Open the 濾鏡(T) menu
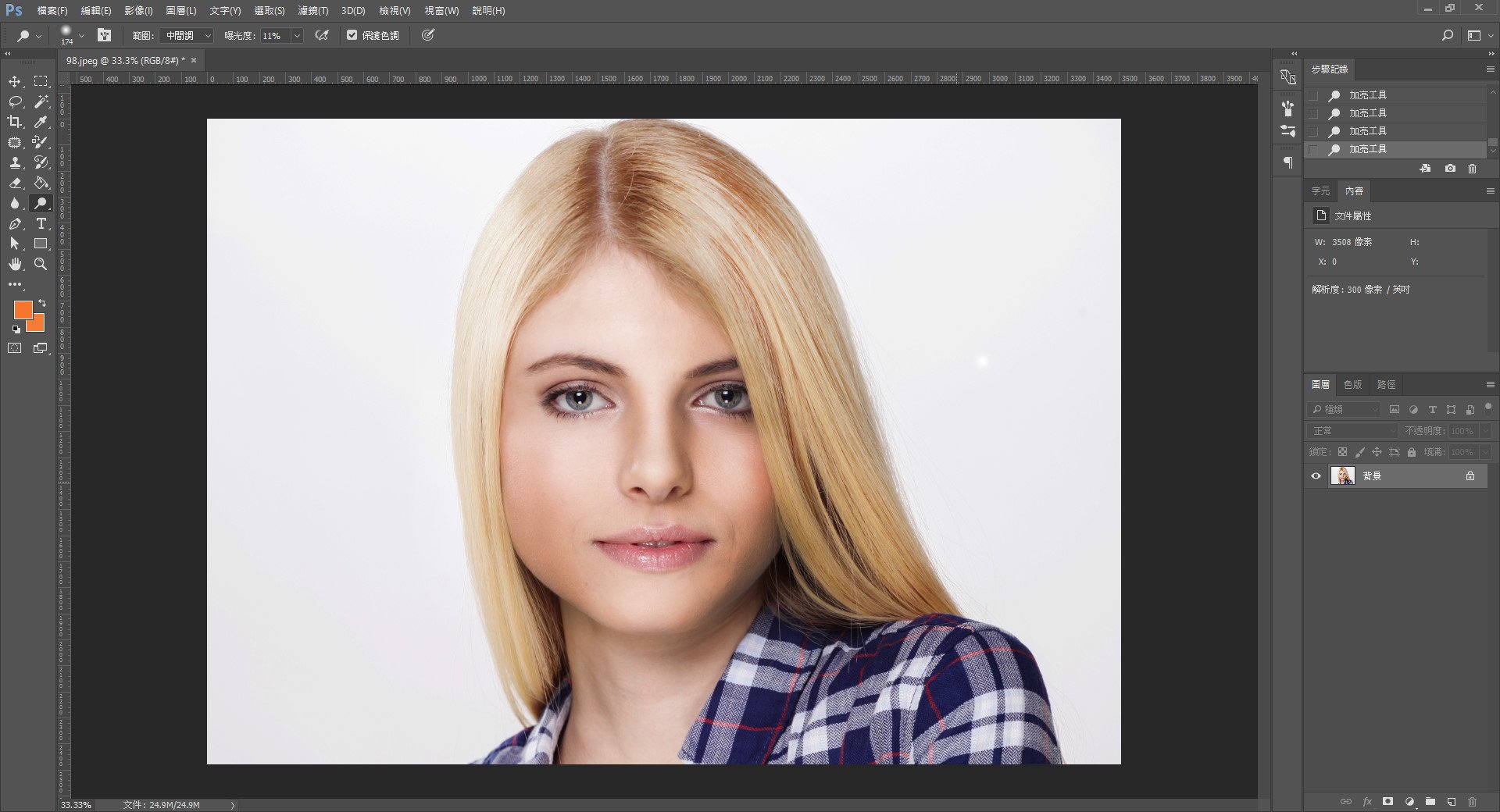The height and width of the screenshot is (812, 1500). (x=312, y=11)
